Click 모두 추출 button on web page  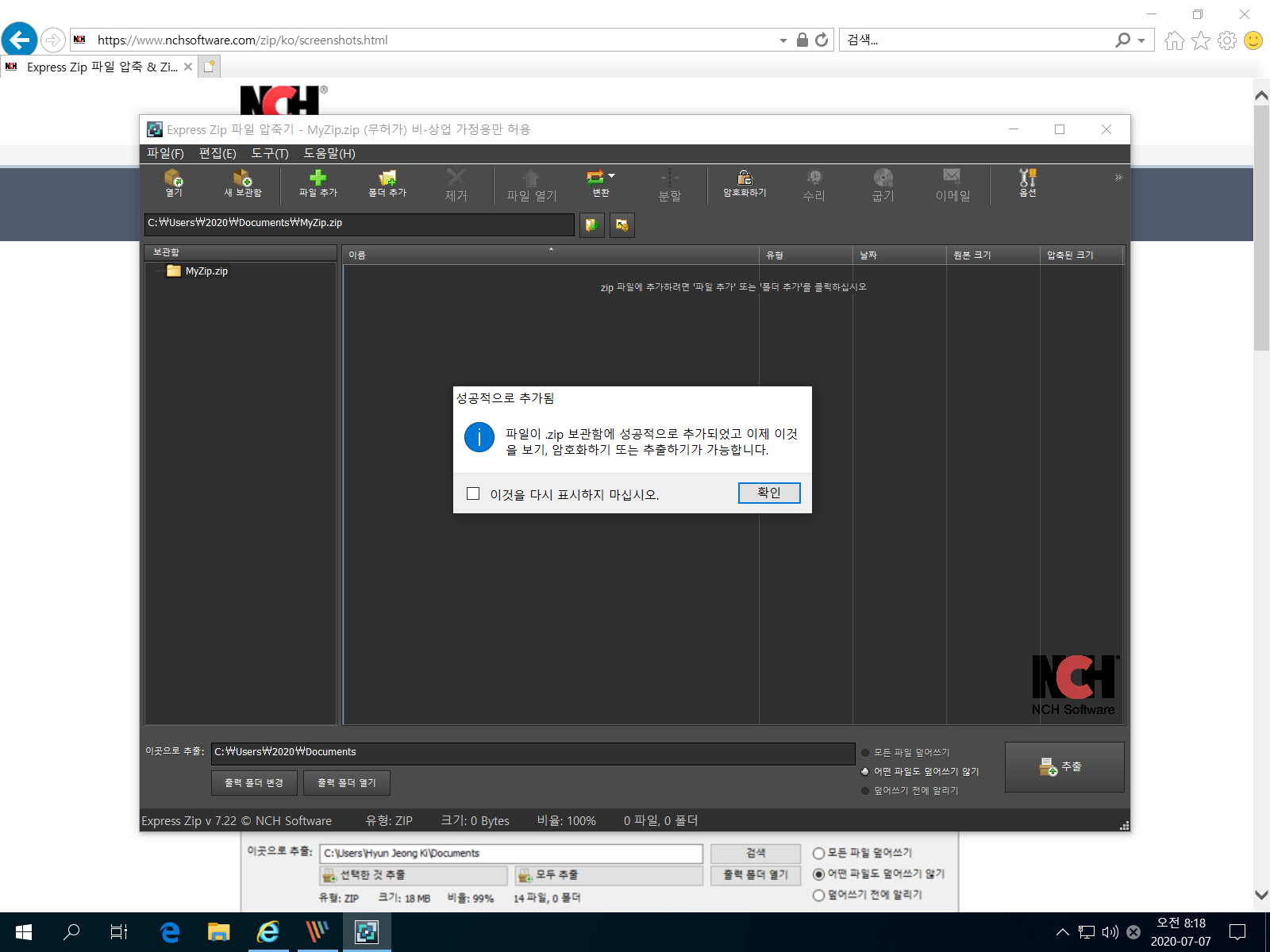(609, 875)
